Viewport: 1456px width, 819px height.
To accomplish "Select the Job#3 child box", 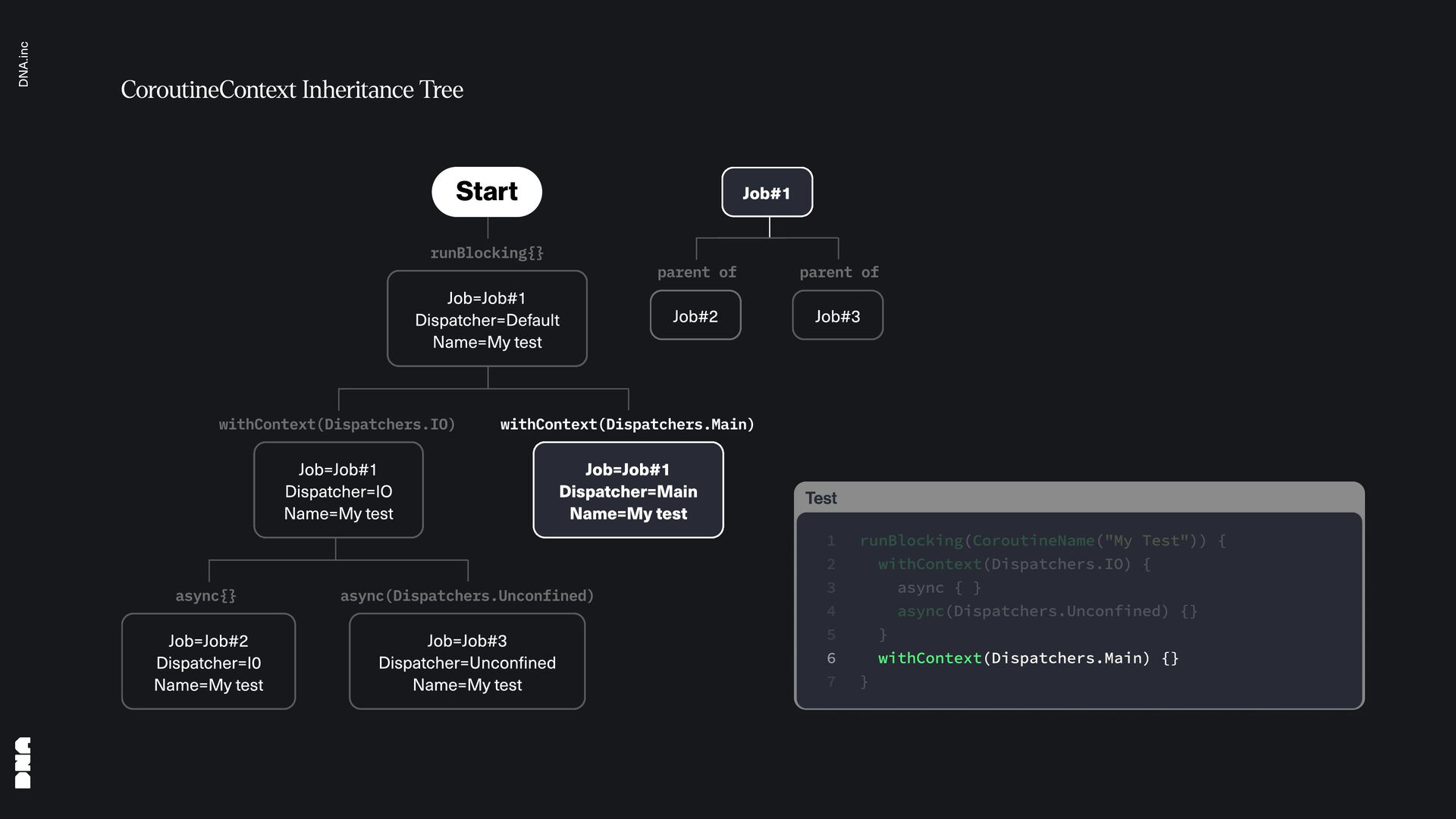I will (x=837, y=315).
